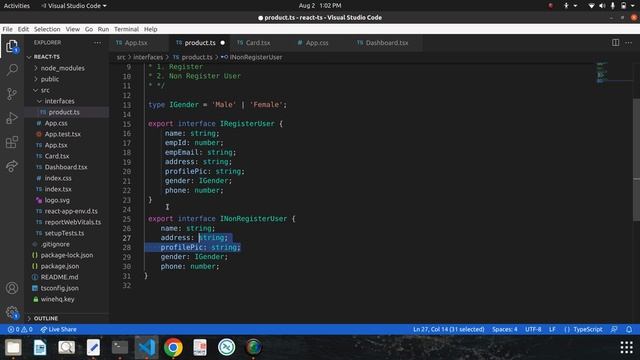
Task: Open the Go menu
Action: pos(89,29)
